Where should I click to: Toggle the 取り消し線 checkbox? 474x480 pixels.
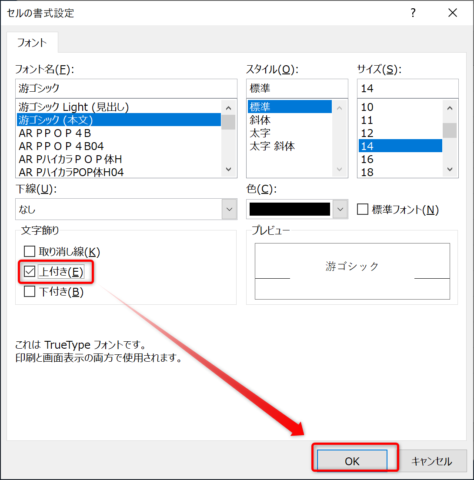(30, 251)
